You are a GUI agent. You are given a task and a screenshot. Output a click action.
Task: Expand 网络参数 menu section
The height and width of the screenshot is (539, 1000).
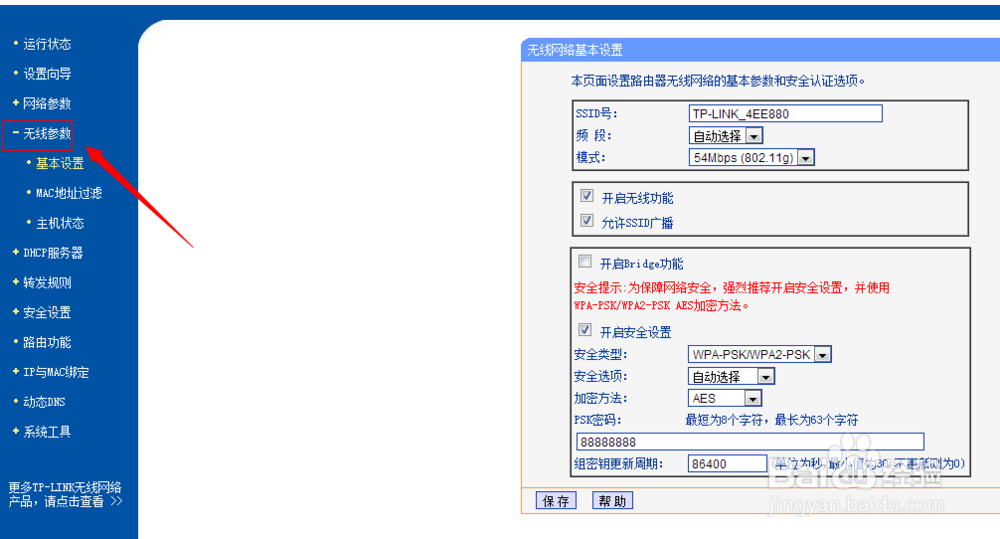[47, 103]
